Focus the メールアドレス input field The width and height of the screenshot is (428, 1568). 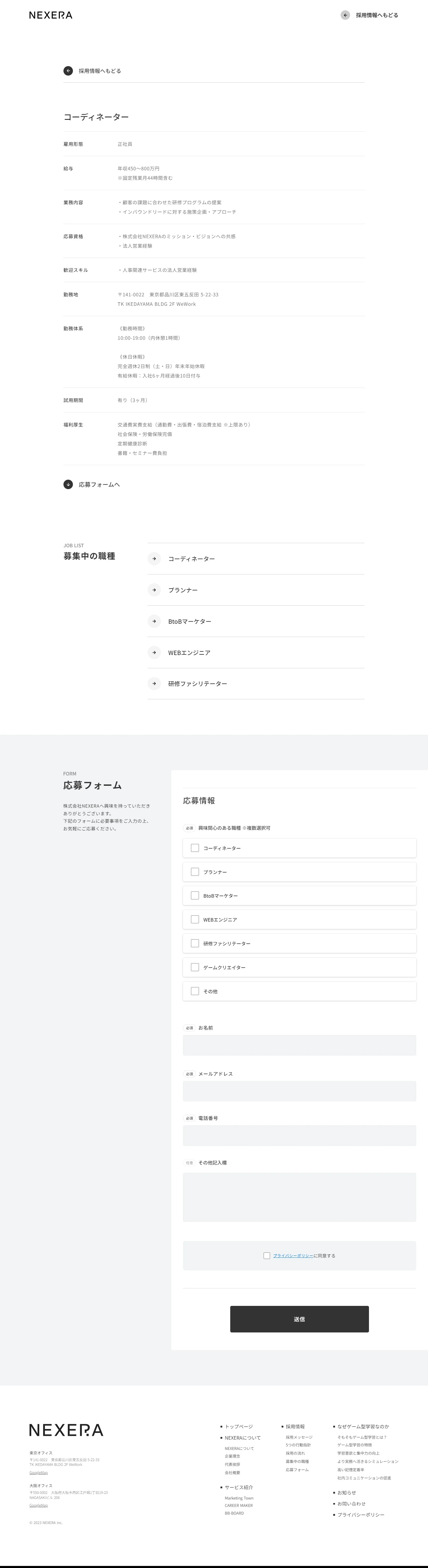pyautogui.click(x=299, y=1091)
